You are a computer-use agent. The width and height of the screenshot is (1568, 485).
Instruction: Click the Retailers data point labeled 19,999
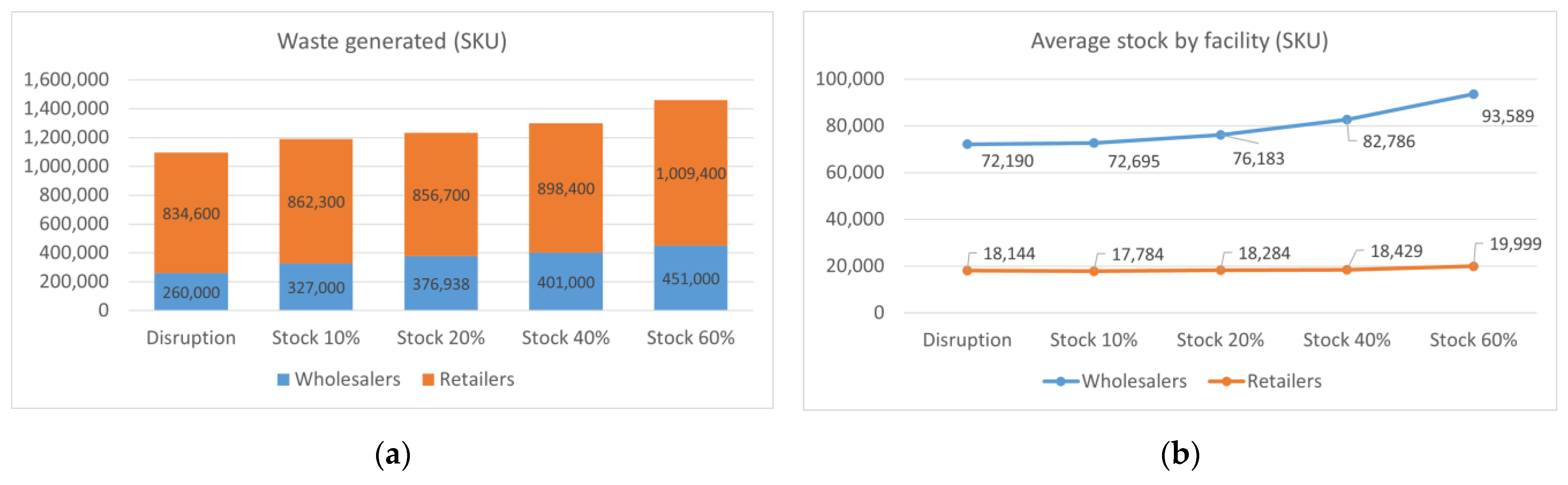point(1473,266)
